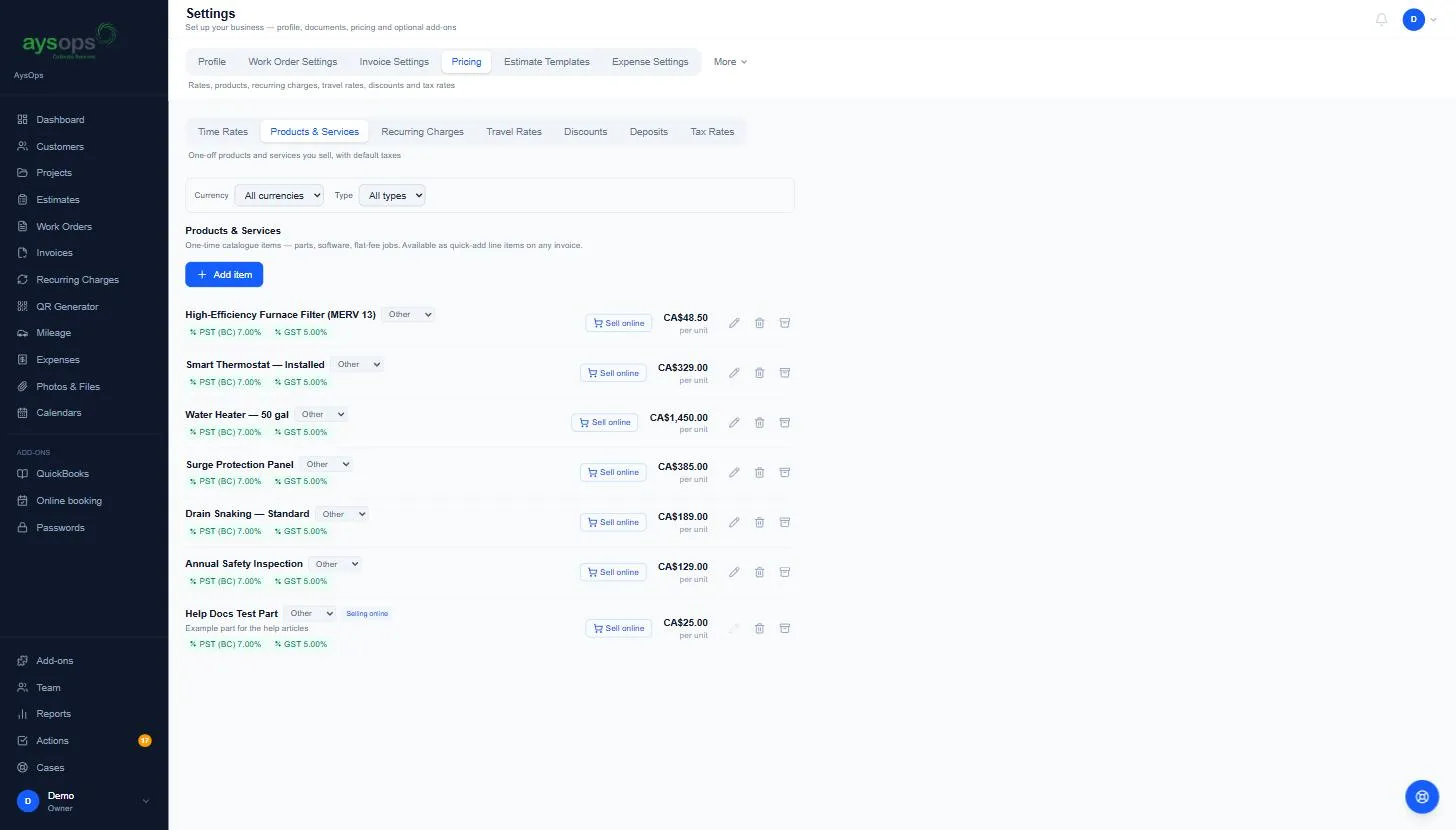Expand the More settings menu
This screenshot has width=1456, height=830.
point(730,62)
